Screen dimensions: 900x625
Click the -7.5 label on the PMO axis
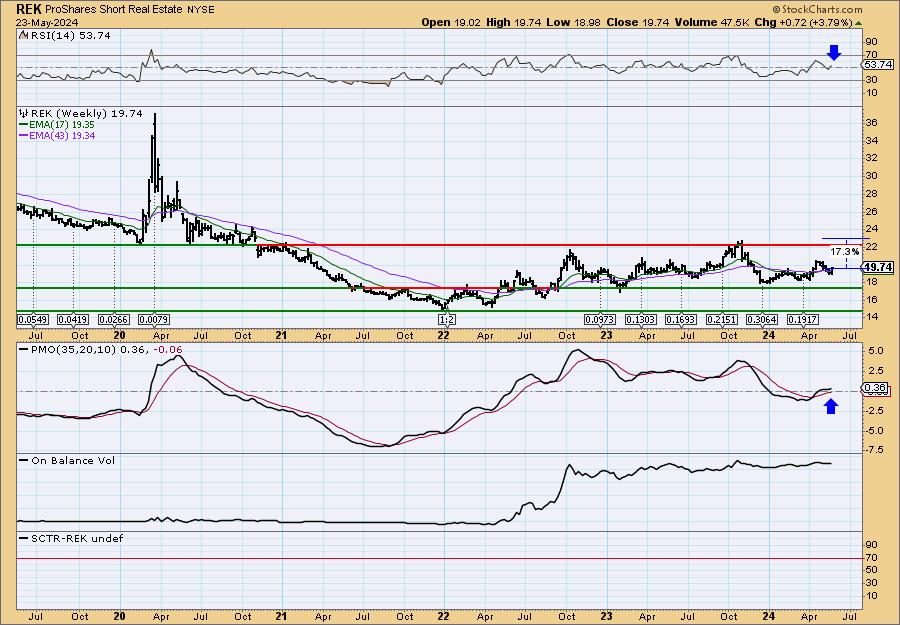coord(873,449)
